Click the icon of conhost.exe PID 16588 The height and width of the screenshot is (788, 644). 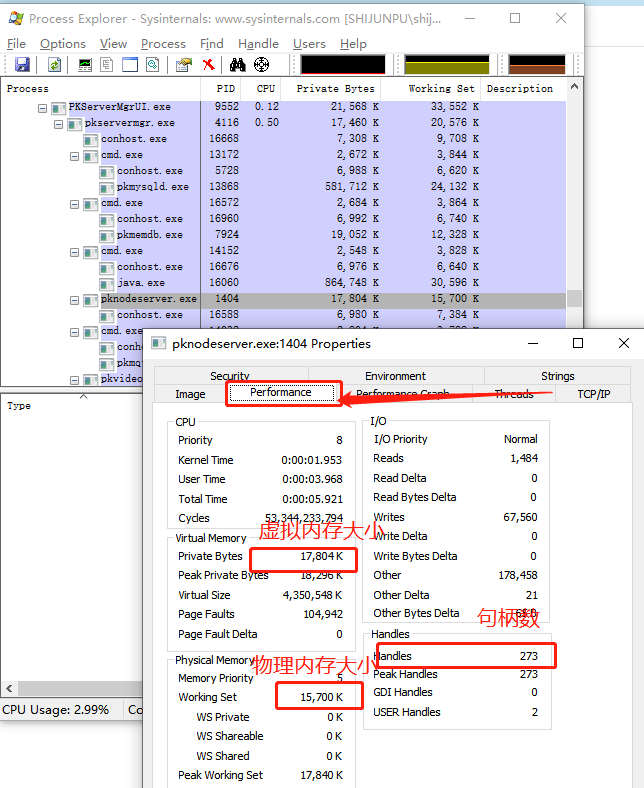(107, 316)
